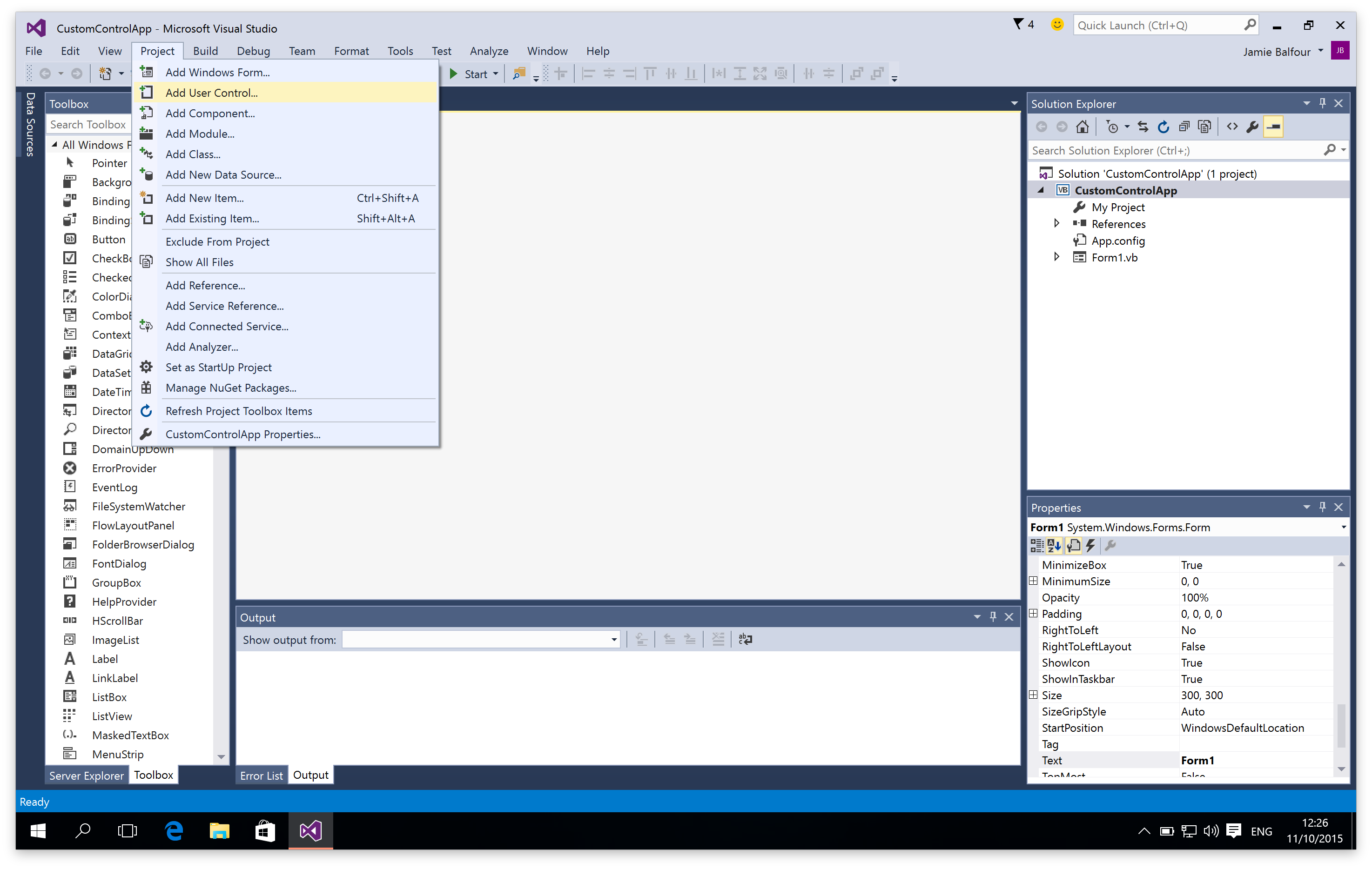Viewport: 1372px width, 869px height.
Task: Open the Build menu
Action: click(205, 51)
